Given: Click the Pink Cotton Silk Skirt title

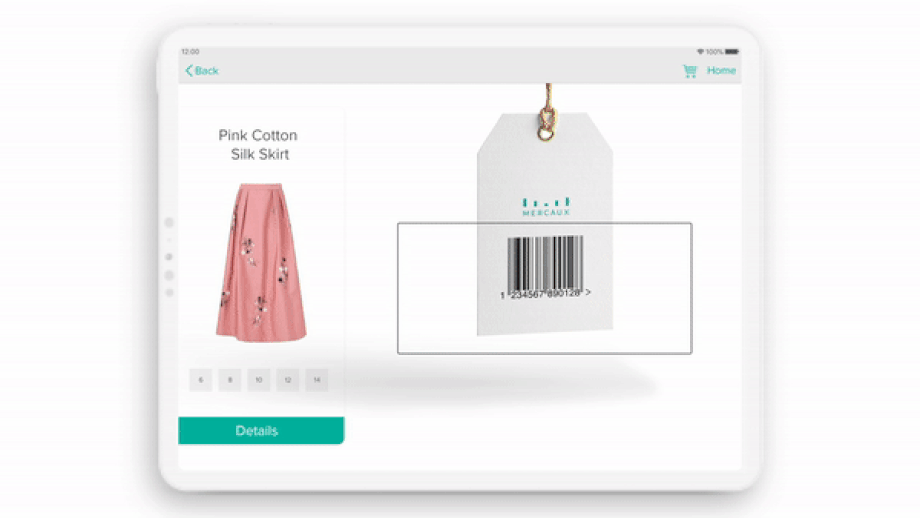Looking at the screenshot, I should (x=258, y=145).
